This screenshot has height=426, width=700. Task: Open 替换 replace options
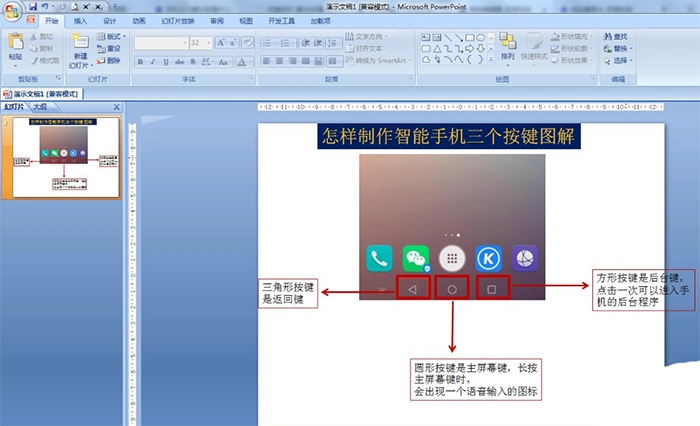[618, 49]
